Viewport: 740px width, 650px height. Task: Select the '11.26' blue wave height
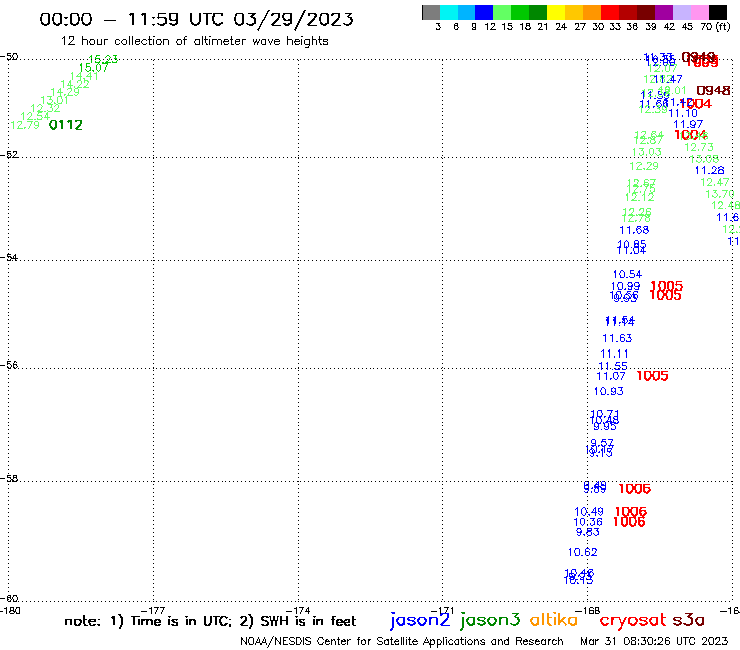[x=709, y=170]
